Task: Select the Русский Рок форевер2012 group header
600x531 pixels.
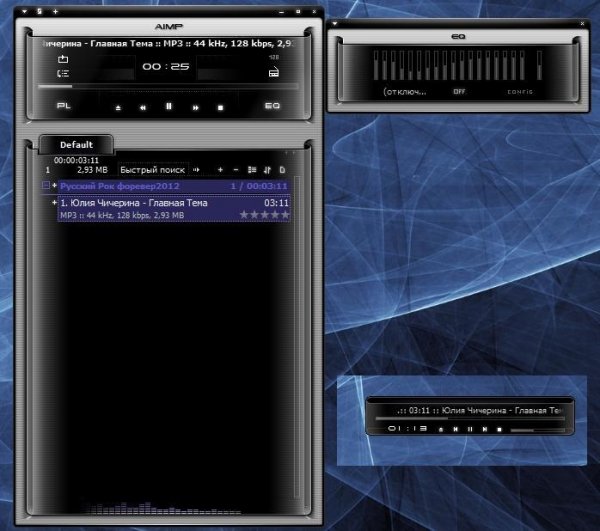Action: [x=174, y=186]
